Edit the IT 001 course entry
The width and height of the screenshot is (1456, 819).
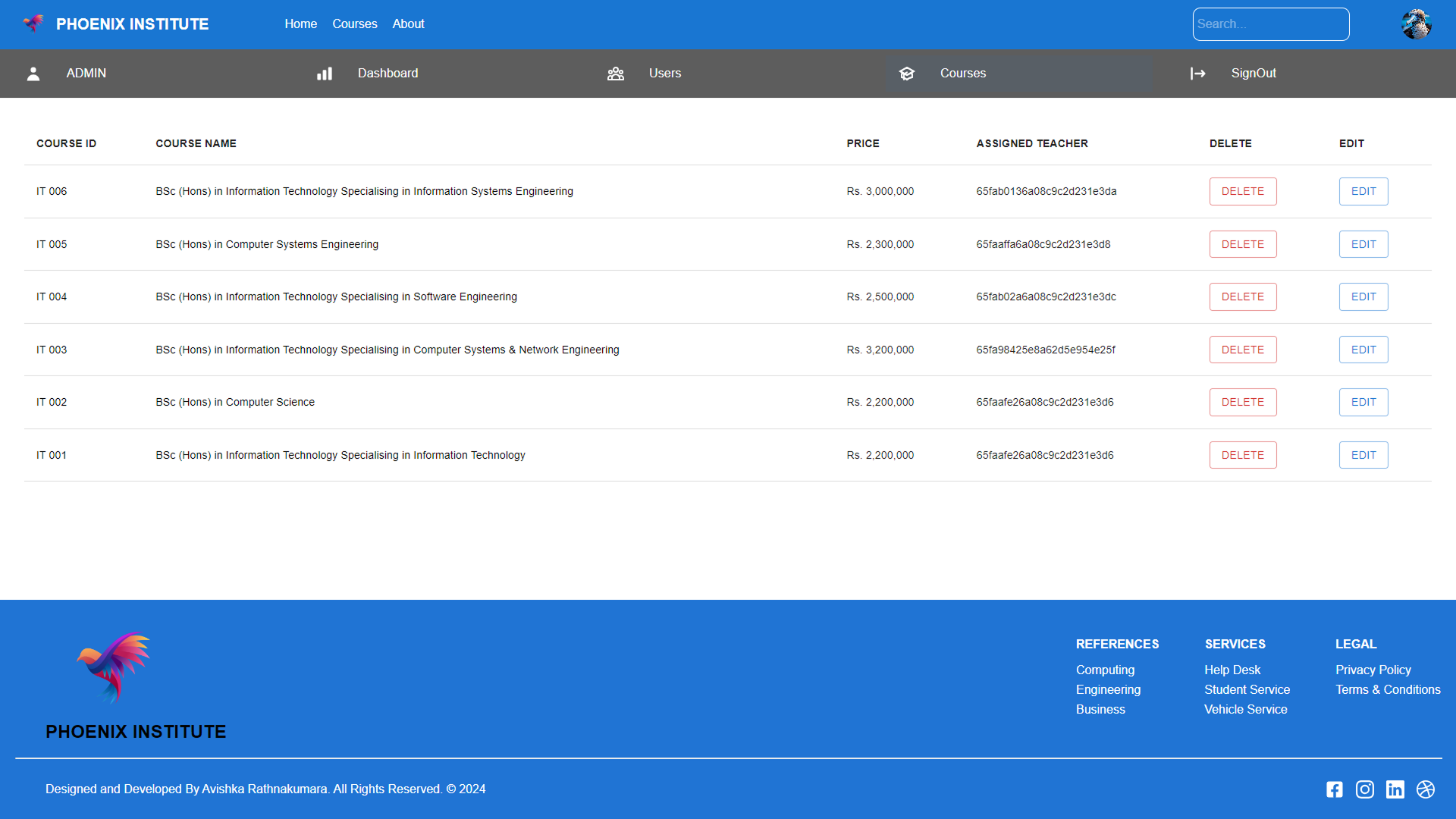point(1363,455)
